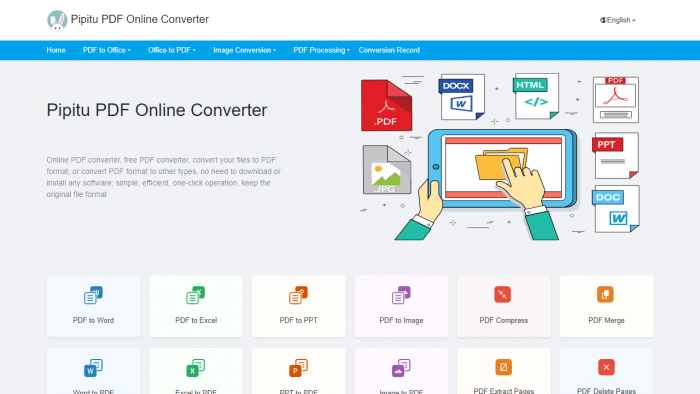Go to the Home menu item
Screen dimensions: 700x394
pos(56,50)
